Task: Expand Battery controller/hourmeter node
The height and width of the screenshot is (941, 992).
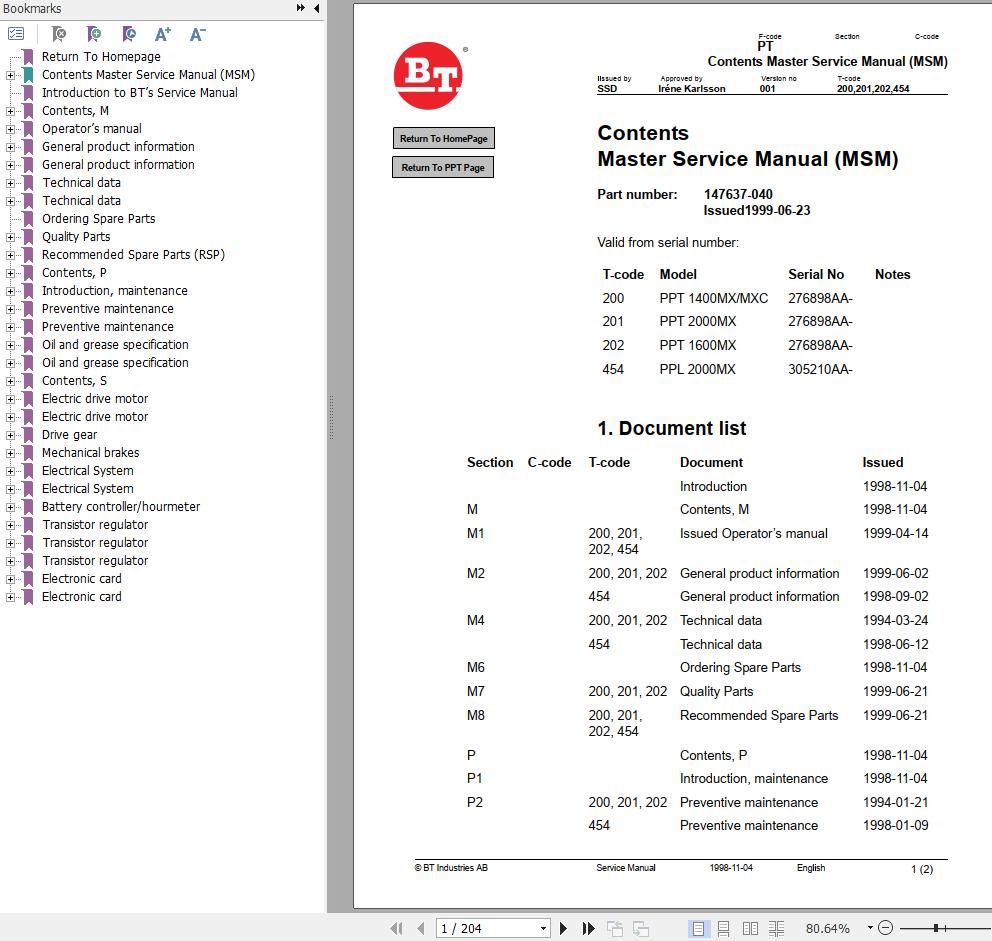Action: 10,508
